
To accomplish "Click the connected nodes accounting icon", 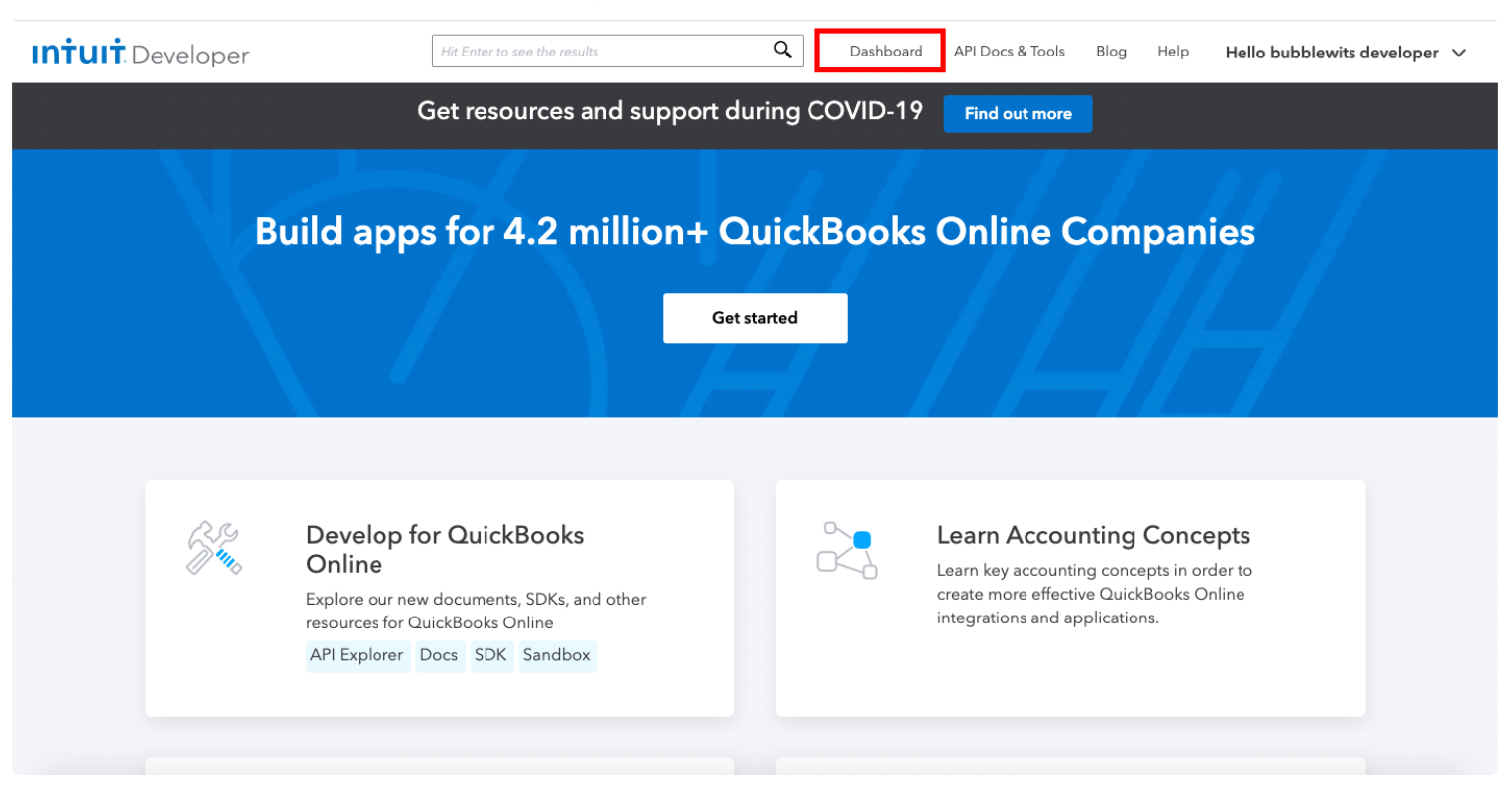I will pyautogui.click(x=847, y=550).
